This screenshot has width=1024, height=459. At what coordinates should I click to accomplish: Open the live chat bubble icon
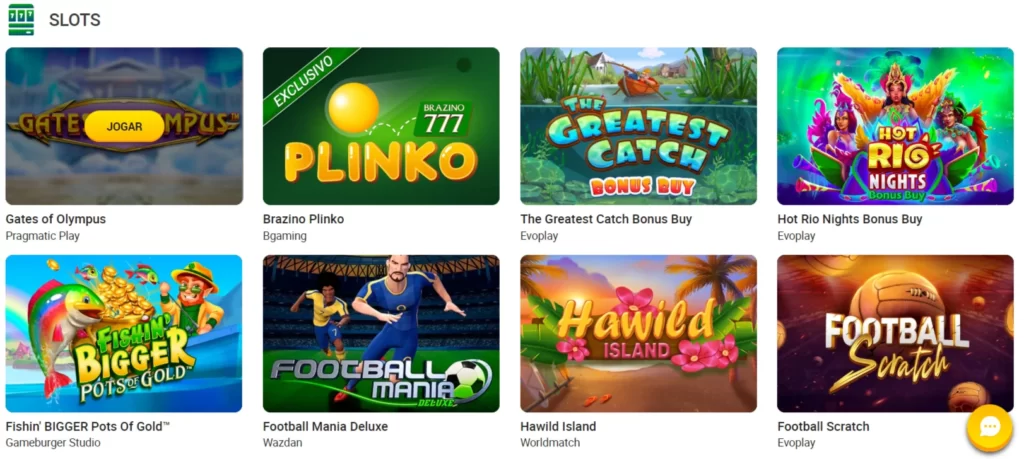(989, 428)
